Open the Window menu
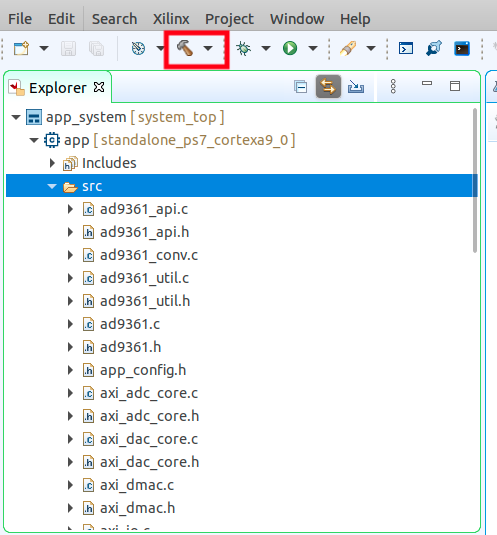This screenshot has height=535, width=497. coord(297,19)
